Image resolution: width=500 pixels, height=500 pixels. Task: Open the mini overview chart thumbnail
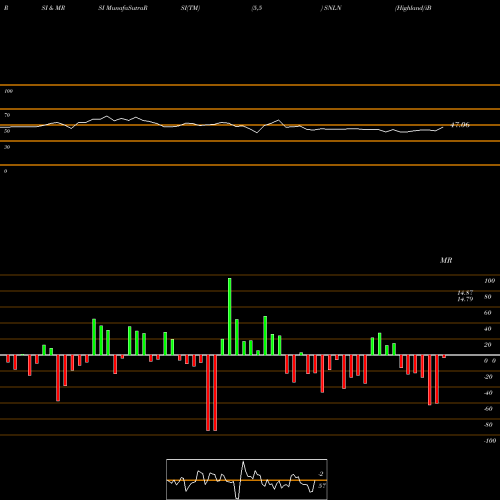point(247,479)
